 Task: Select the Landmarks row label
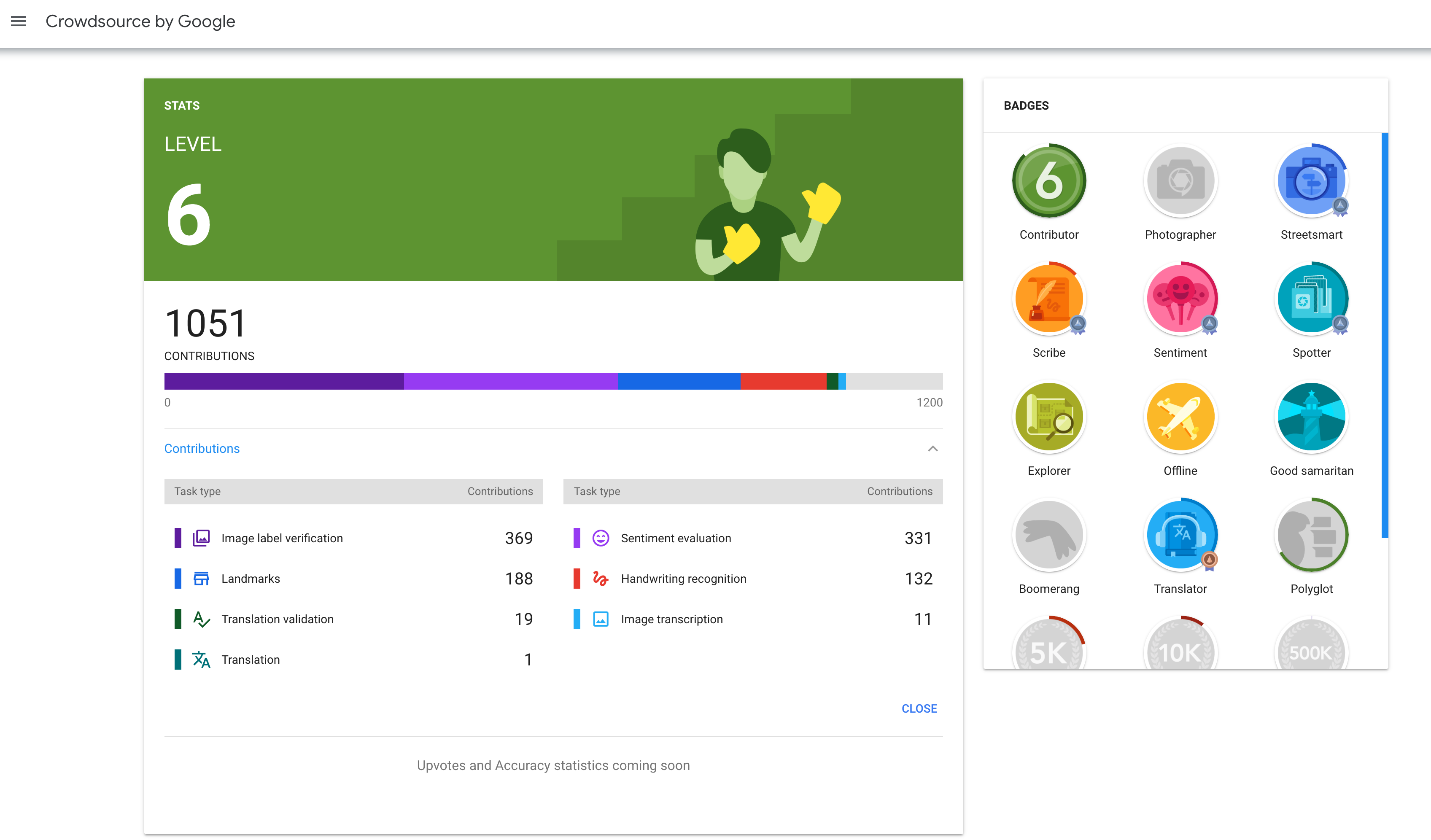251,579
